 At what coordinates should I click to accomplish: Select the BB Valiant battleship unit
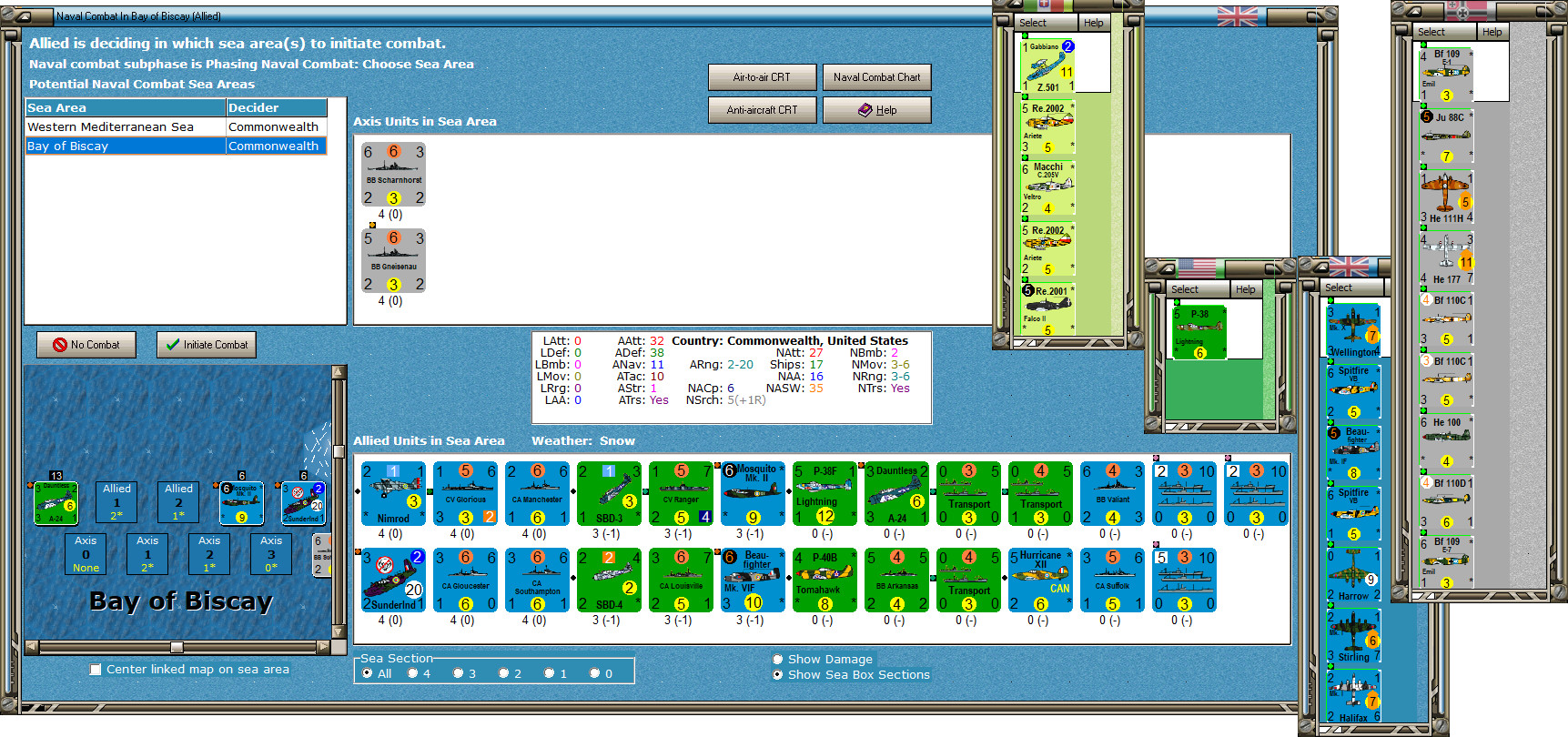pos(1112,494)
